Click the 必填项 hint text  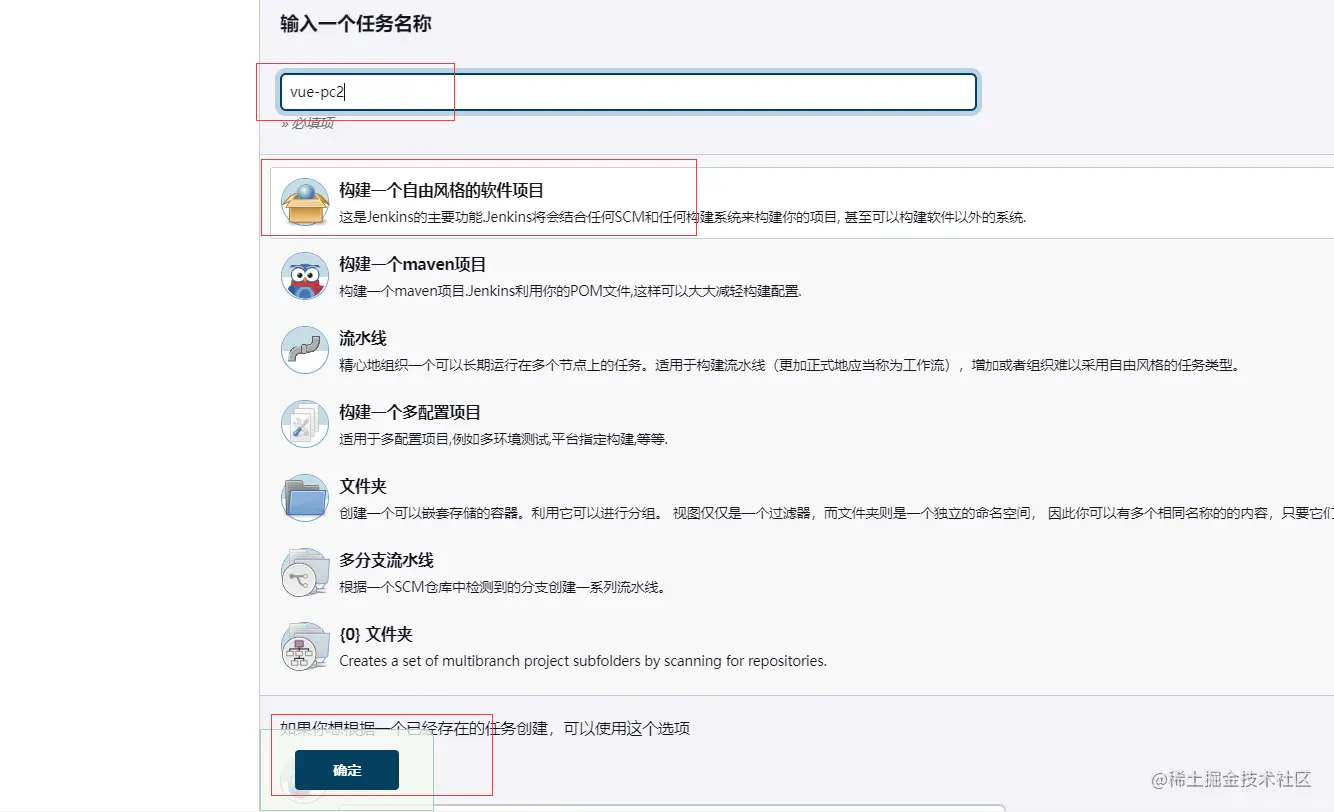tap(307, 123)
